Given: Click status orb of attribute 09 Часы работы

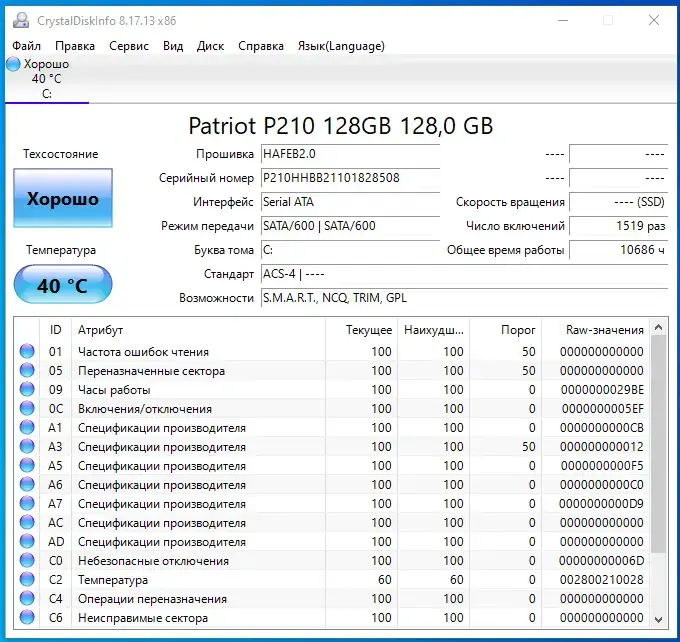Looking at the screenshot, I should [x=27, y=390].
